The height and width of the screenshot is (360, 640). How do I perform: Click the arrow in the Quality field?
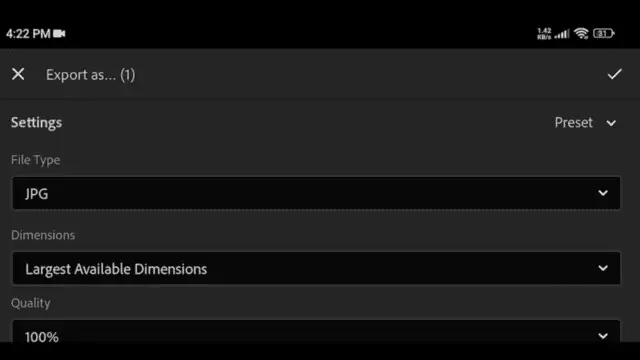pos(603,336)
